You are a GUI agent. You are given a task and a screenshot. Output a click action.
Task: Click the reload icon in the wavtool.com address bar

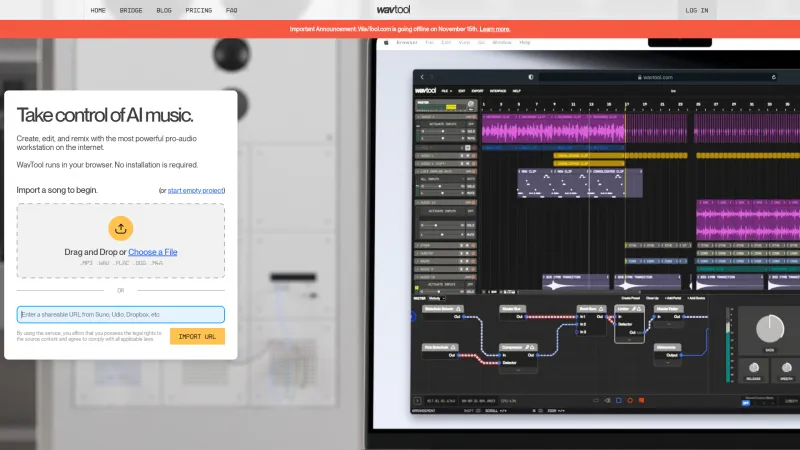tap(773, 77)
